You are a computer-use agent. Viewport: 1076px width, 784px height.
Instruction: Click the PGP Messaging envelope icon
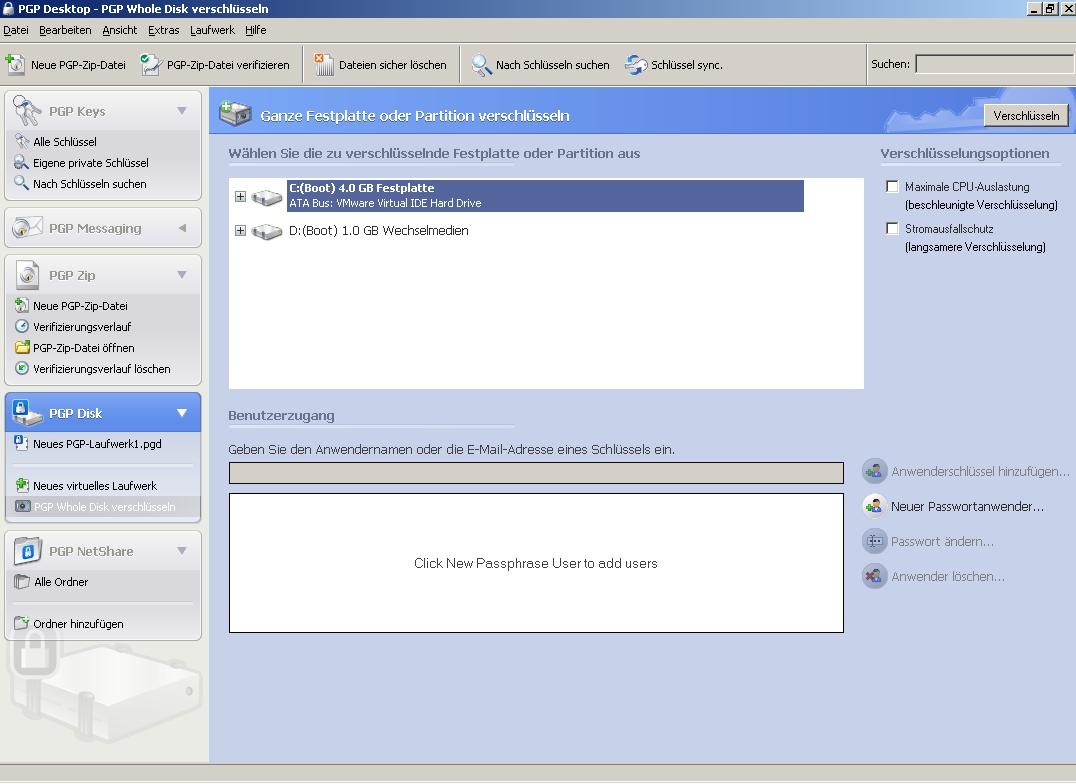[27, 227]
